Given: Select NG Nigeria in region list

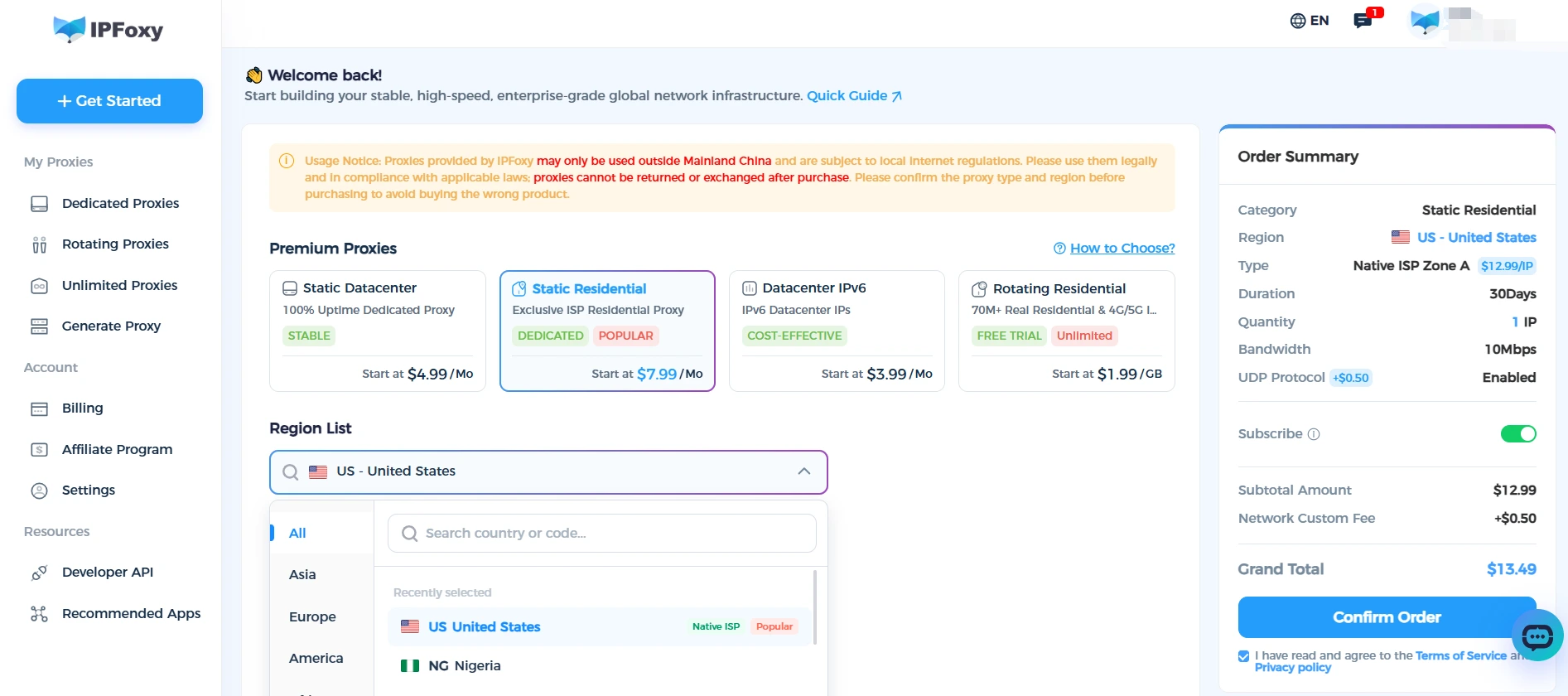Looking at the screenshot, I should pyautogui.click(x=600, y=666).
